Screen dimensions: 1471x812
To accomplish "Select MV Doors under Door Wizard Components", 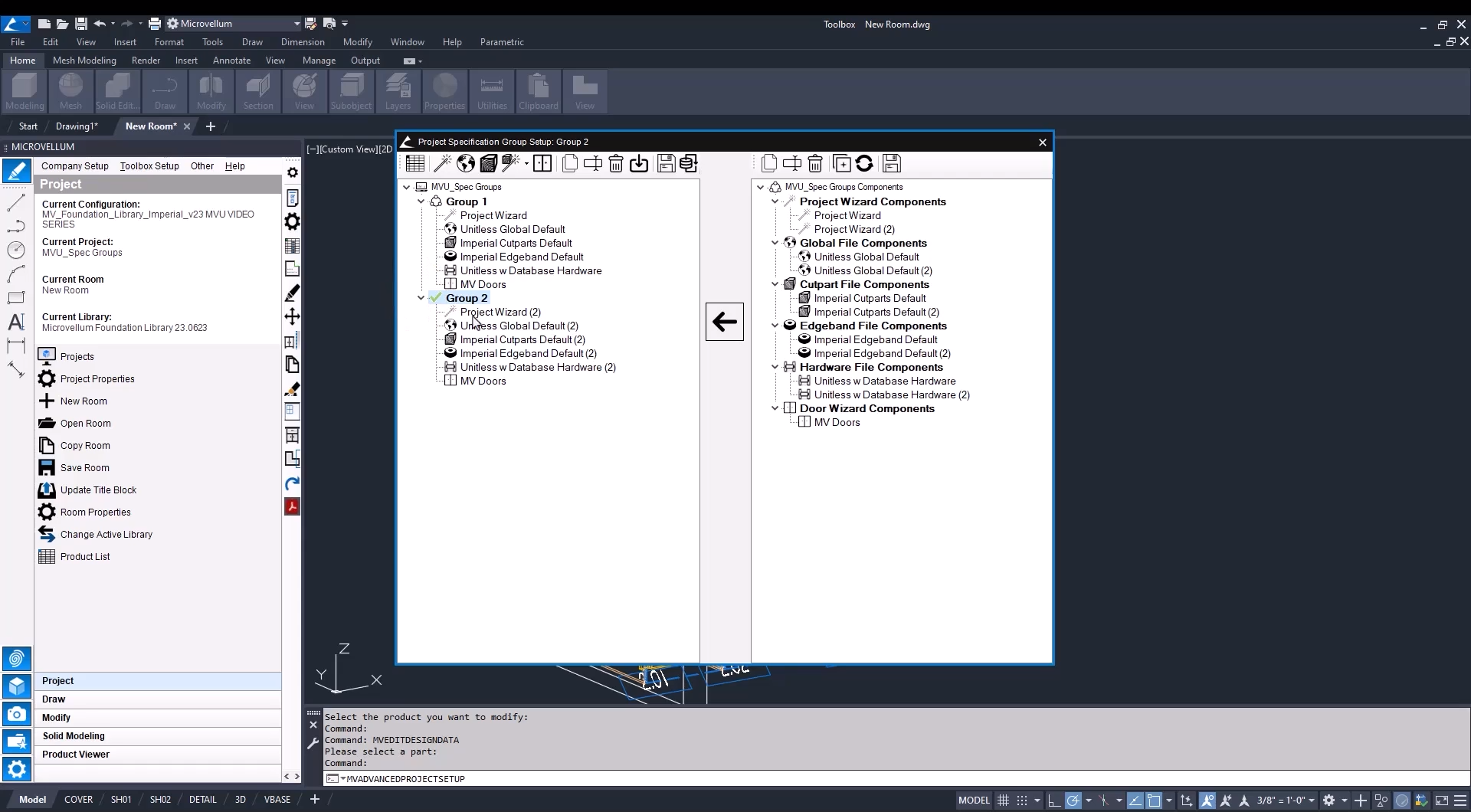I will point(837,422).
